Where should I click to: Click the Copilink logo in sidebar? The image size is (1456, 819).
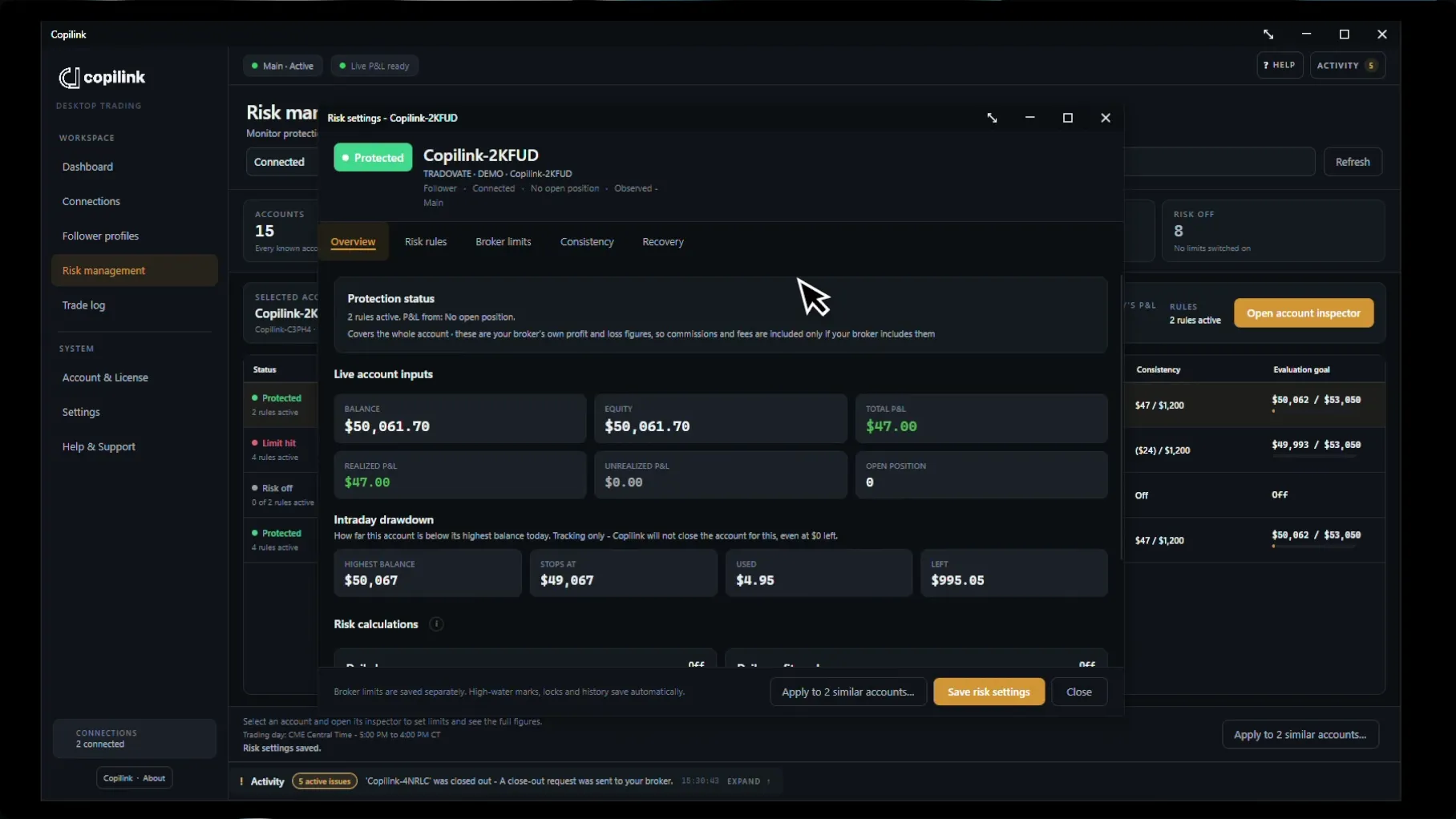coord(102,77)
